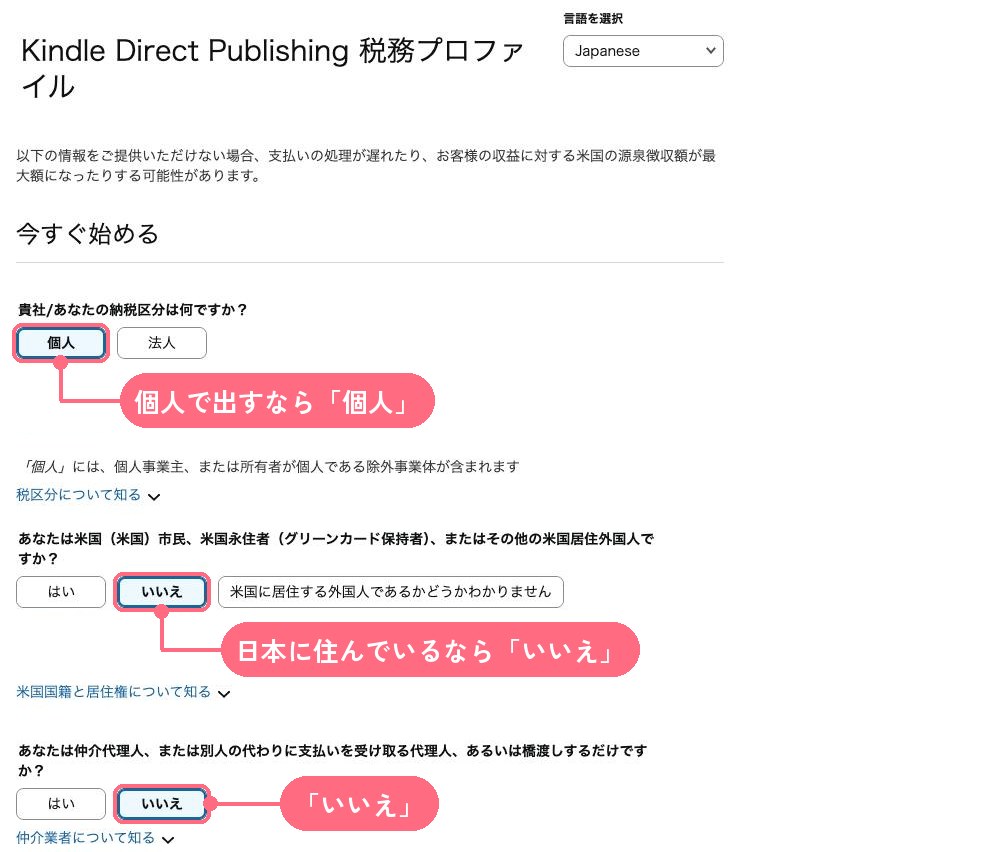Expand 仲介業者について知る link
This screenshot has width=984, height=852.
tap(85, 838)
